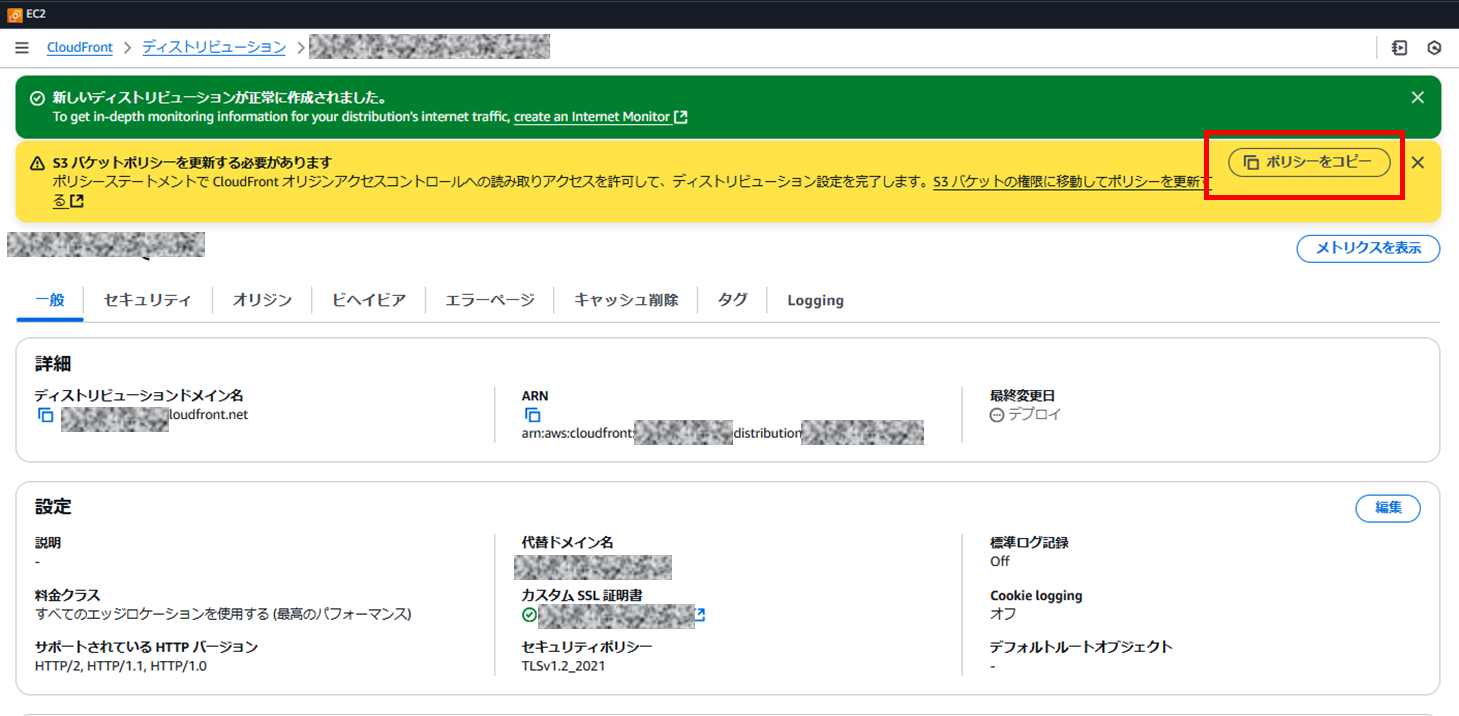This screenshot has height=716, width=1459.
Task: Select the 一般 tab
Action: [50, 300]
